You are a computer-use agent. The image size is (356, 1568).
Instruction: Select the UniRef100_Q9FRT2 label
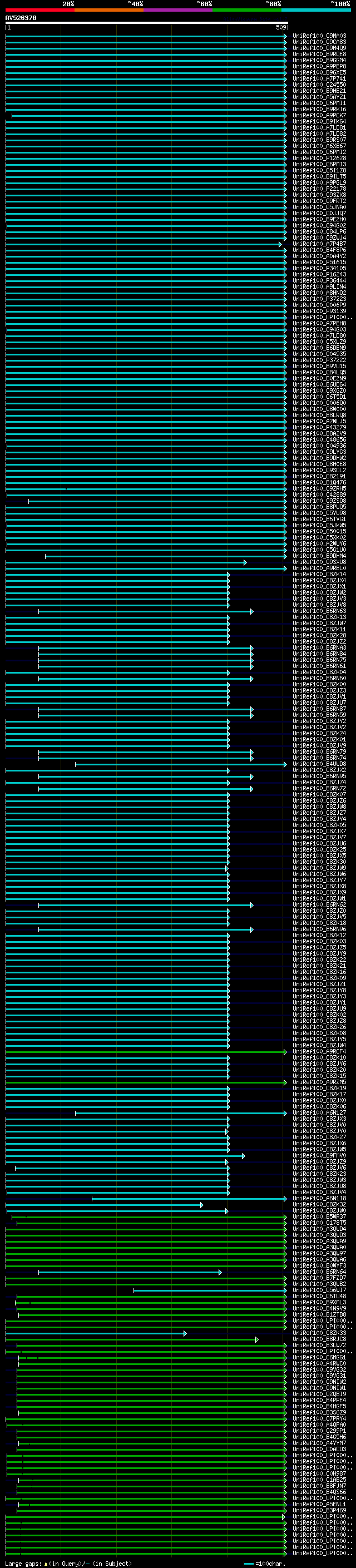(319, 201)
